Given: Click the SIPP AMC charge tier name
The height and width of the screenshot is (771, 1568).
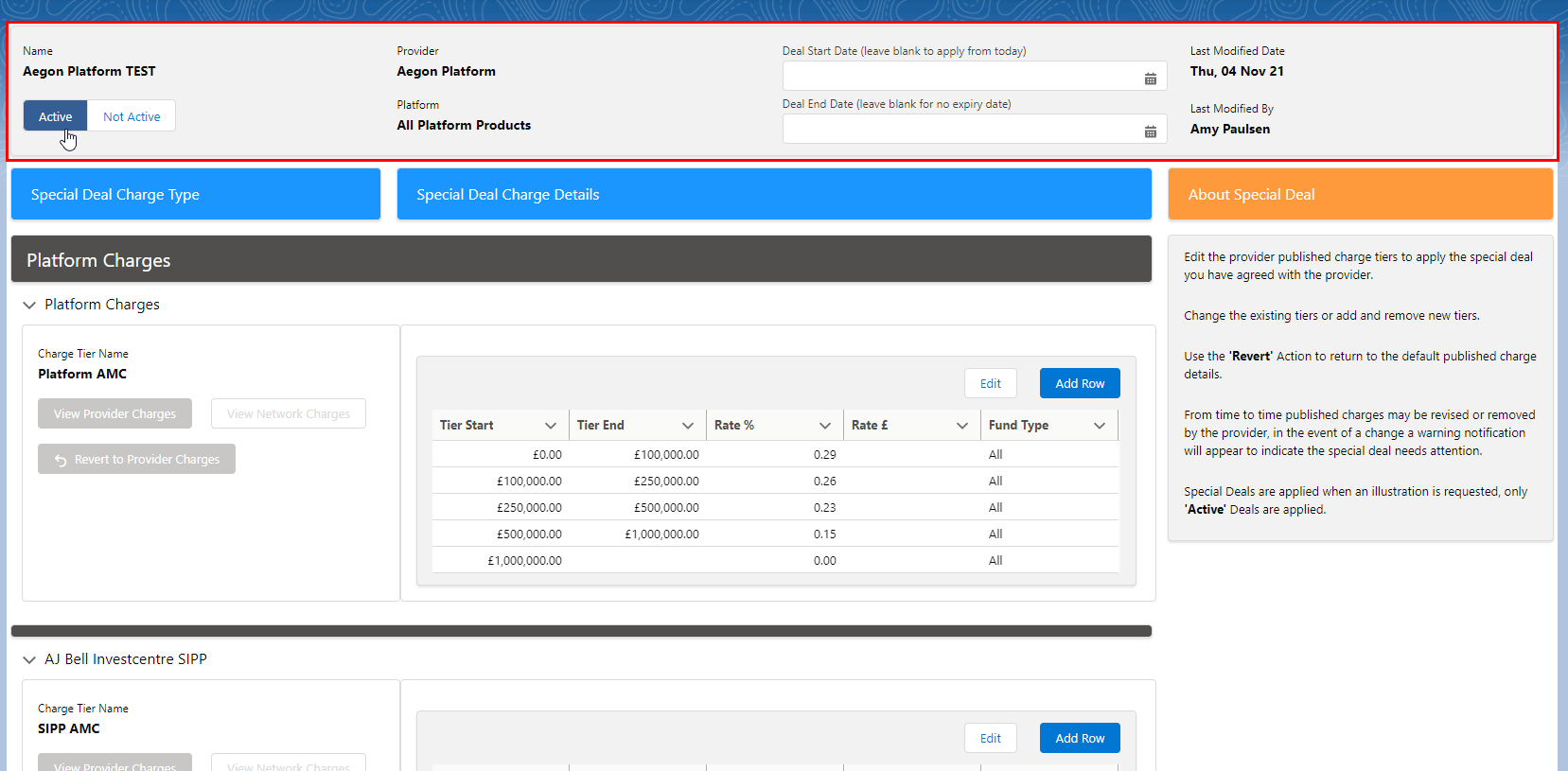Looking at the screenshot, I should pyautogui.click(x=69, y=728).
